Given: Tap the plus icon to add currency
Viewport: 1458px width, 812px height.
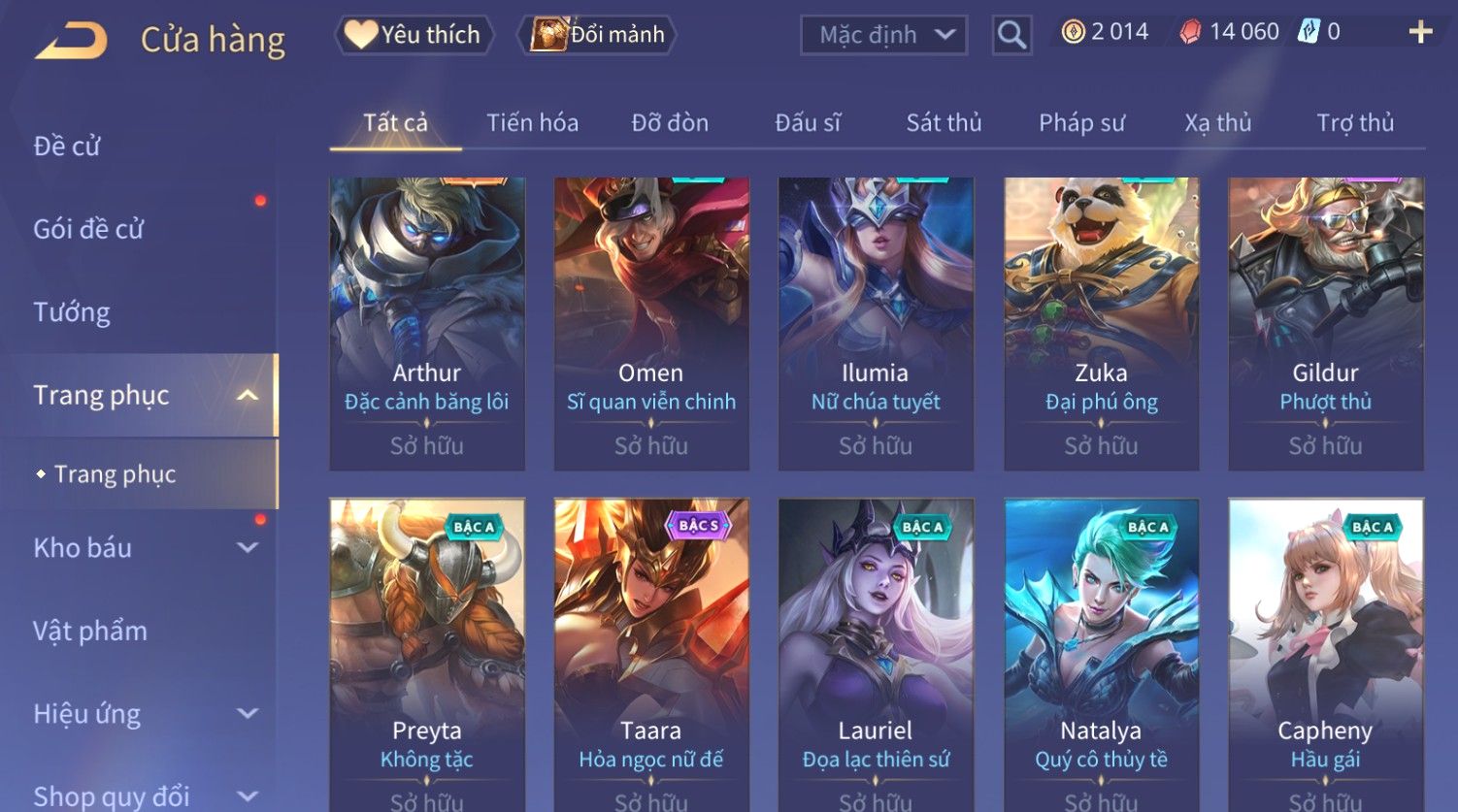Looking at the screenshot, I should pyautogui.click(x=1420, y=33).
